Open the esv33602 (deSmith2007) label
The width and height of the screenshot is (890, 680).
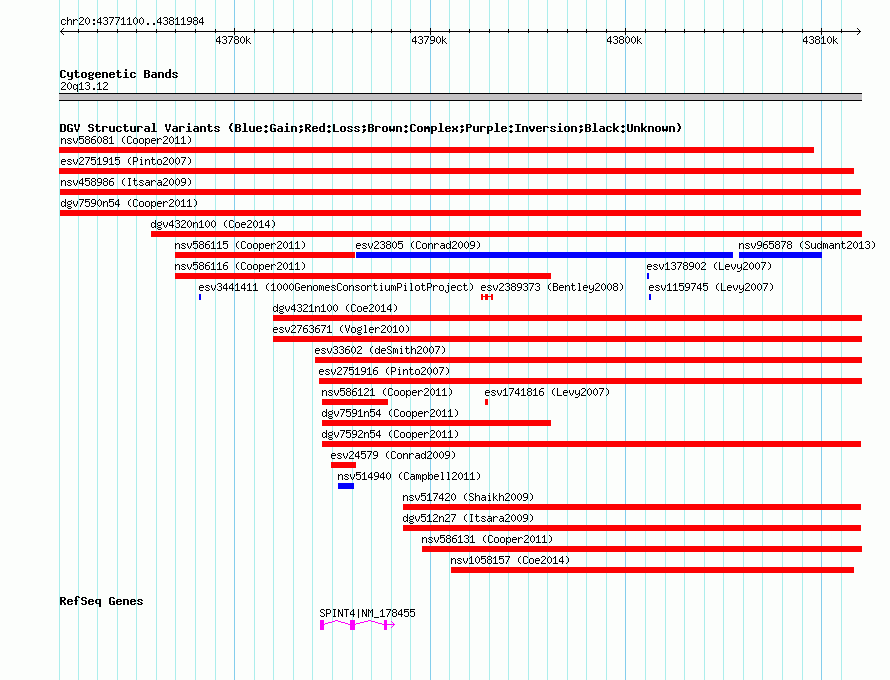[x=380, y=350]
